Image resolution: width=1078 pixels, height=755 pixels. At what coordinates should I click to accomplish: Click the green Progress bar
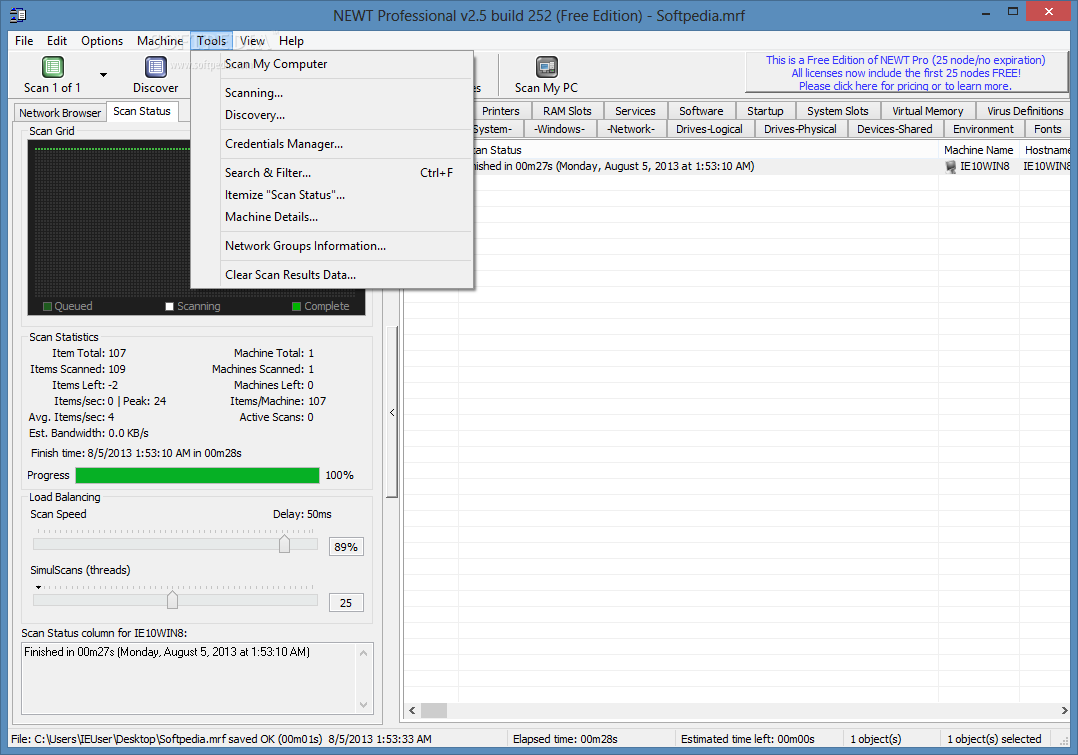point(197,475)
